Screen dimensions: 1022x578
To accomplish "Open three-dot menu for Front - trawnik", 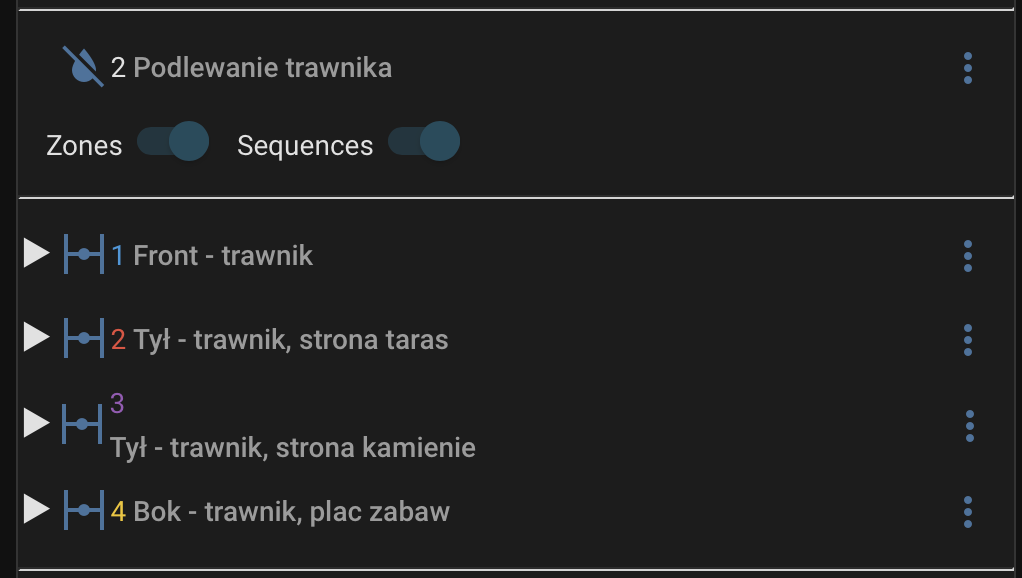I will [967, 256].
